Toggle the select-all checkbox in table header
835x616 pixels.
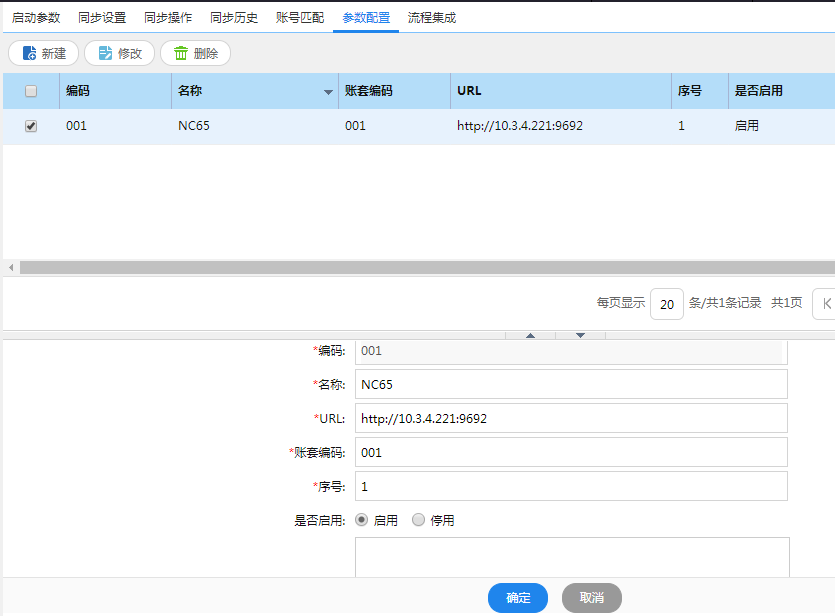click(x=31, y=91)
